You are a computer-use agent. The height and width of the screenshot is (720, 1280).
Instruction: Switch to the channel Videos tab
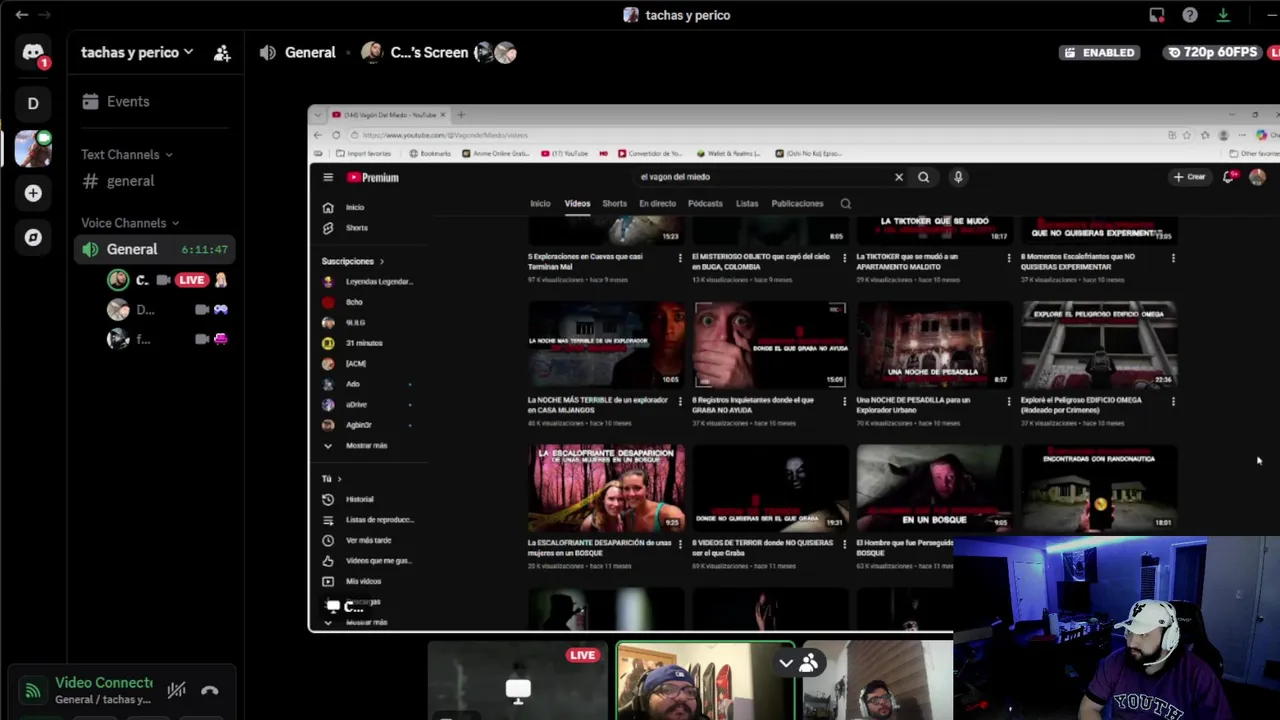577,204
